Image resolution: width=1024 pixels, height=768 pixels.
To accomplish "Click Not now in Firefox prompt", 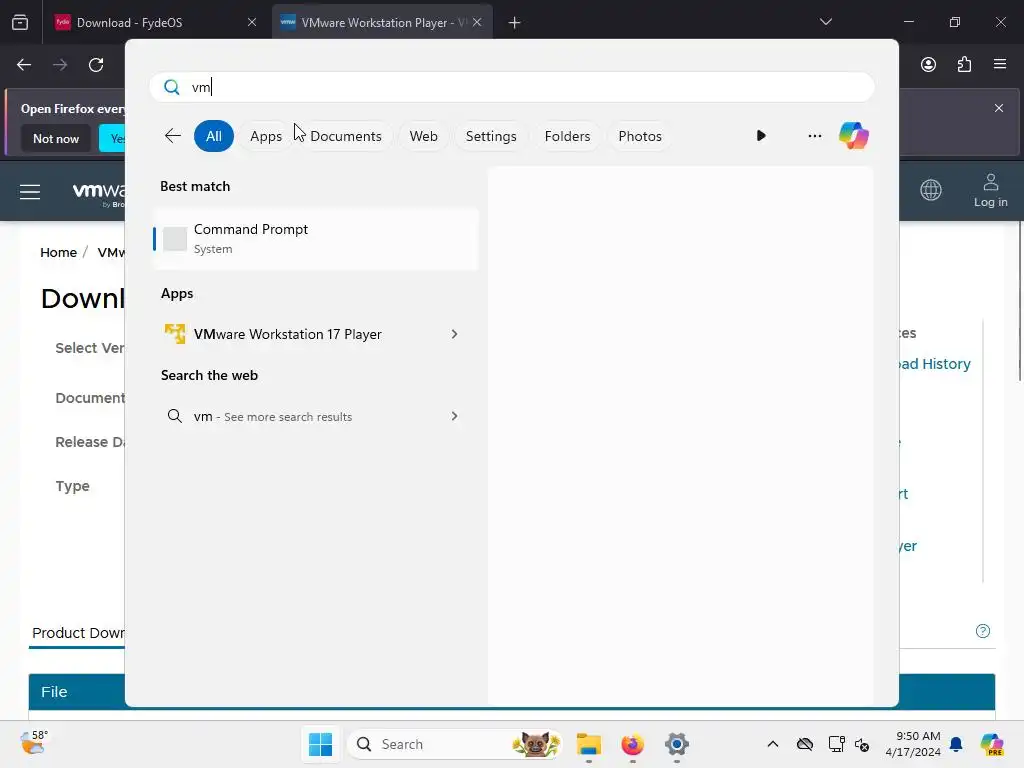I will [x=56, y=138].
